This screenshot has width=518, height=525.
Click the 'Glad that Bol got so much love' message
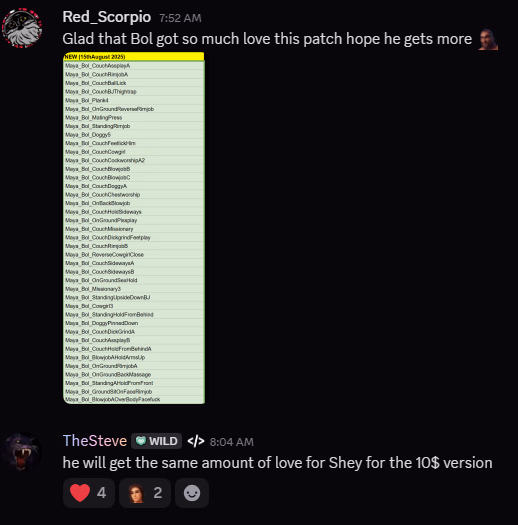pyautogui.click(x=267, y=39)
